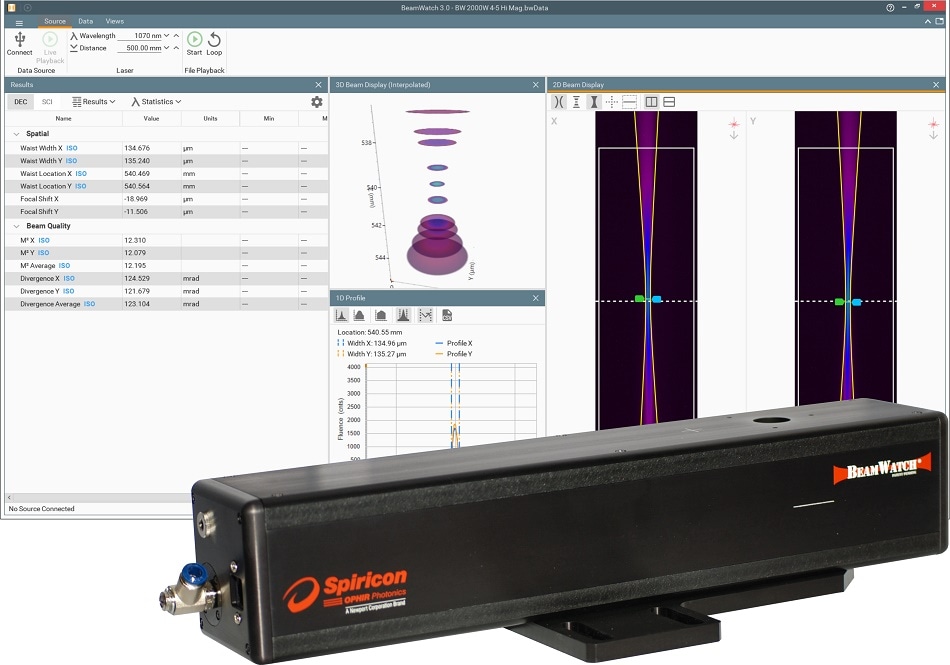Click ISO link for Divergence Average

coord(90,303)
